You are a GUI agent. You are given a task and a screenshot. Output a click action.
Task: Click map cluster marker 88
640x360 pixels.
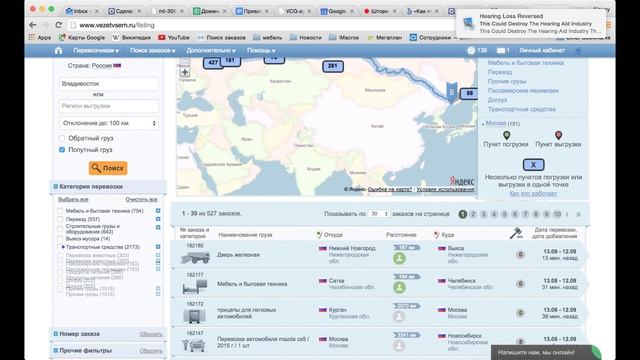(x=469, y=93)
